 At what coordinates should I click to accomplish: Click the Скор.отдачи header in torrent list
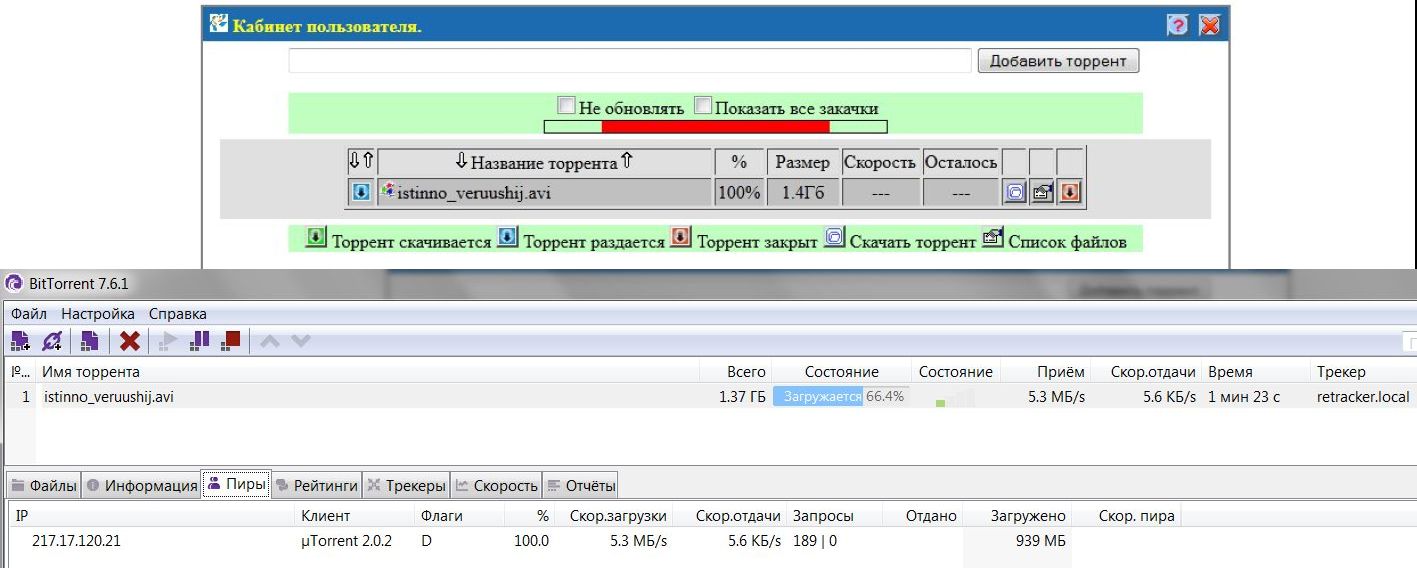click(1147, 372)
